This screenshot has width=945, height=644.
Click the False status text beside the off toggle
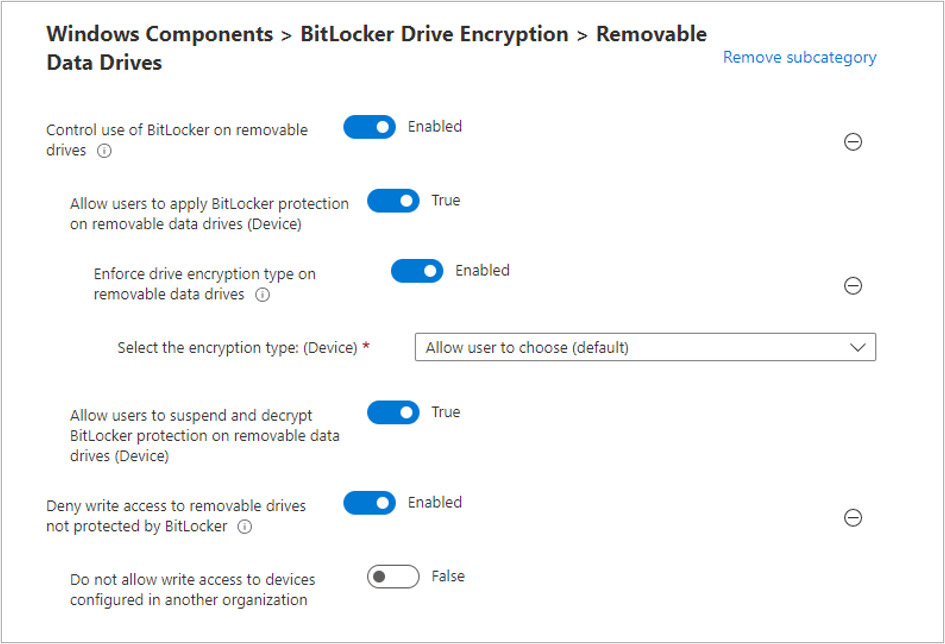tap(448, 576)
